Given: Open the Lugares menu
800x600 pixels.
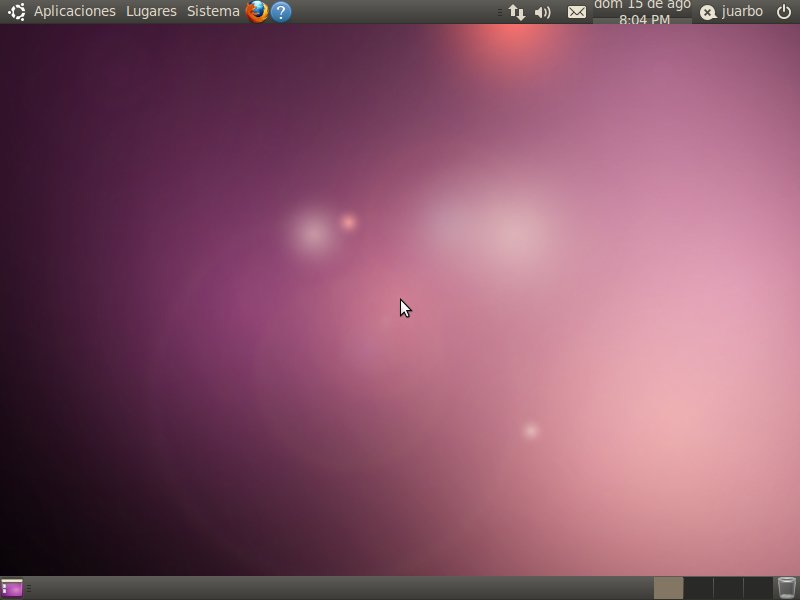Looking at the screenshot, I should pyautogui.click(x=151, y=12).
